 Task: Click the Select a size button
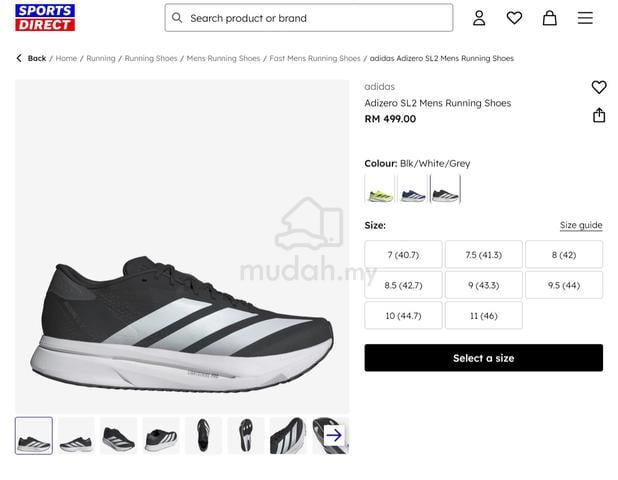pos(484,358)
